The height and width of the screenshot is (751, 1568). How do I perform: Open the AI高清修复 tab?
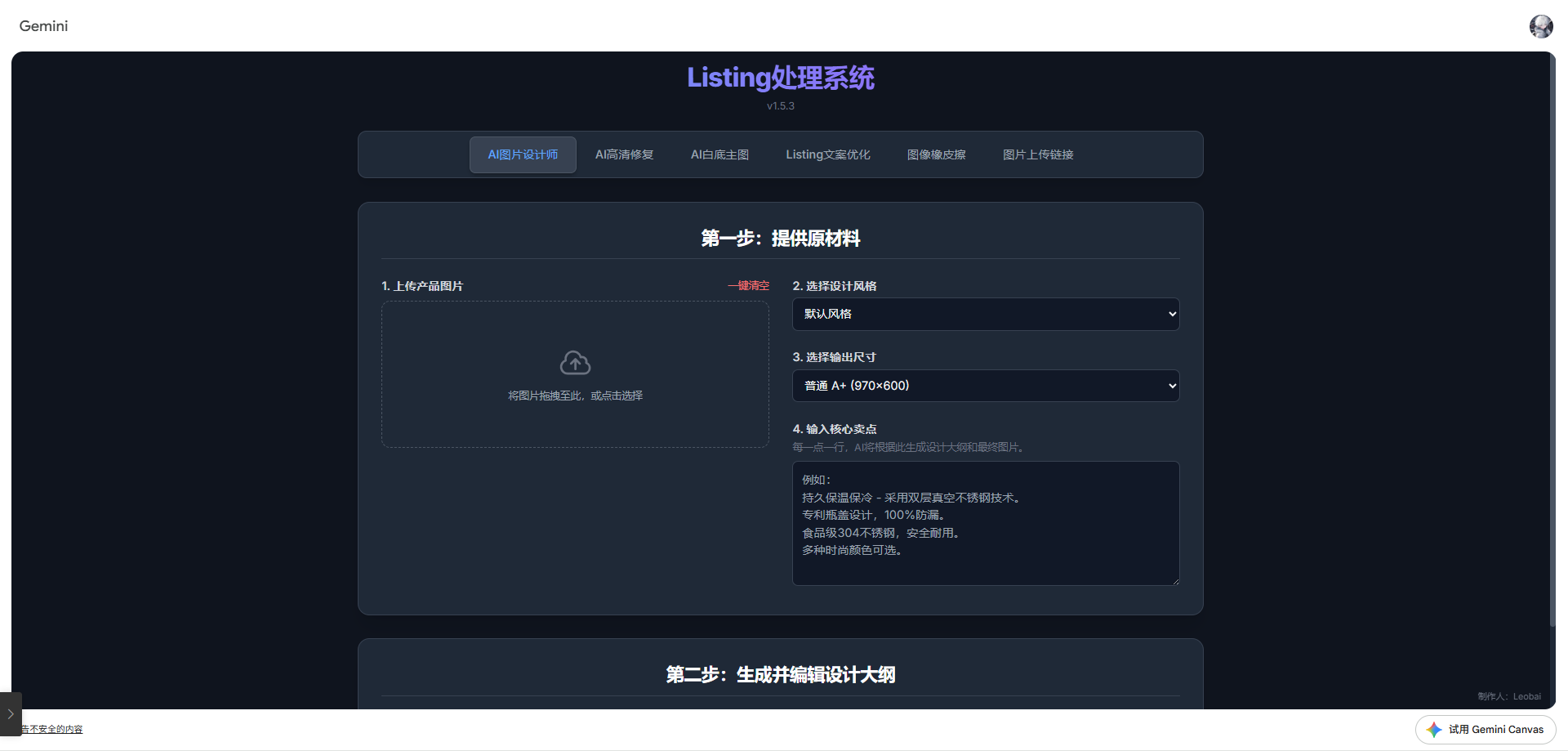(x=624, y=154)
